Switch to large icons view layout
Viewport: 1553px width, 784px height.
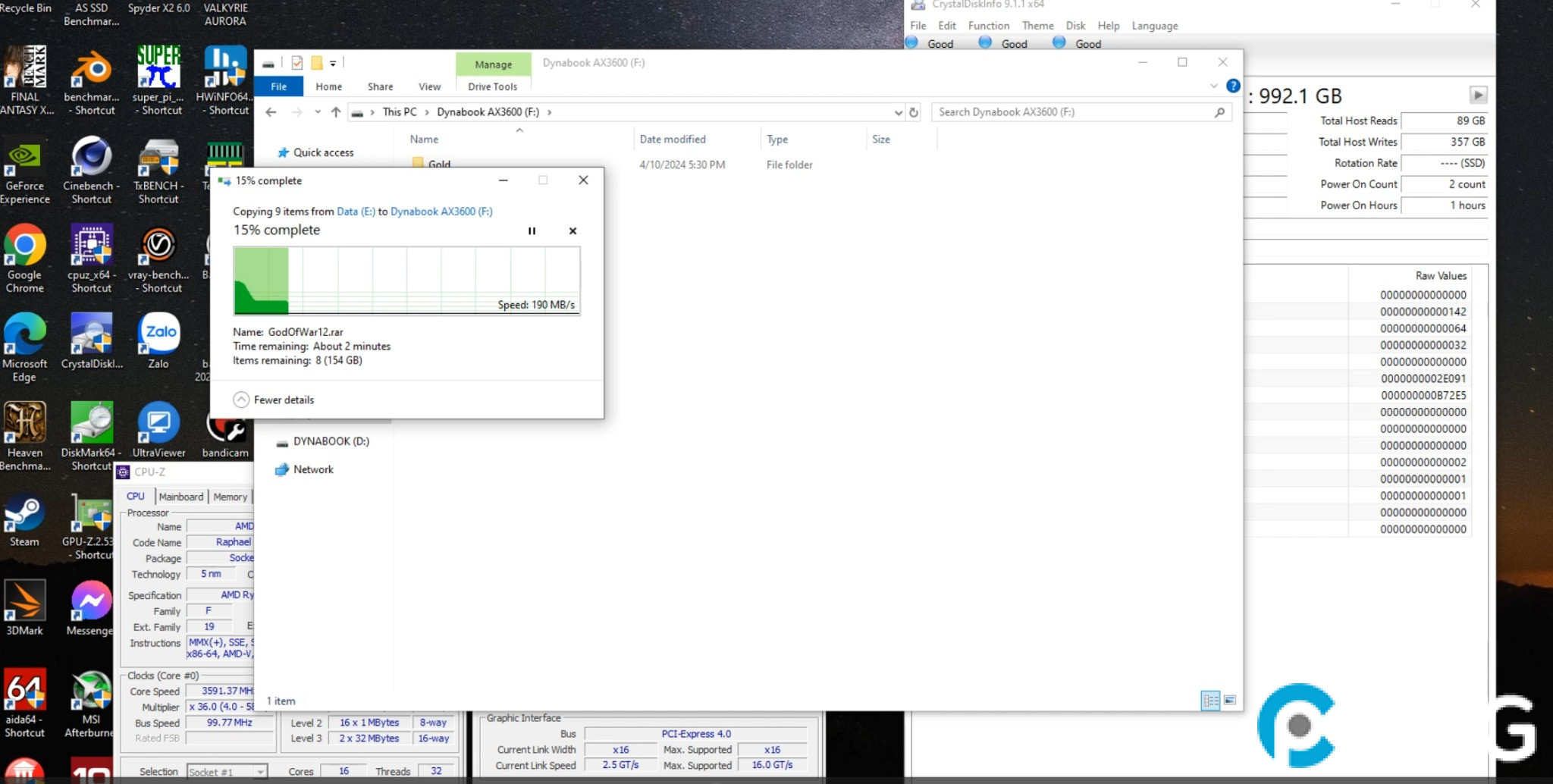click(x=1230, y=700)
